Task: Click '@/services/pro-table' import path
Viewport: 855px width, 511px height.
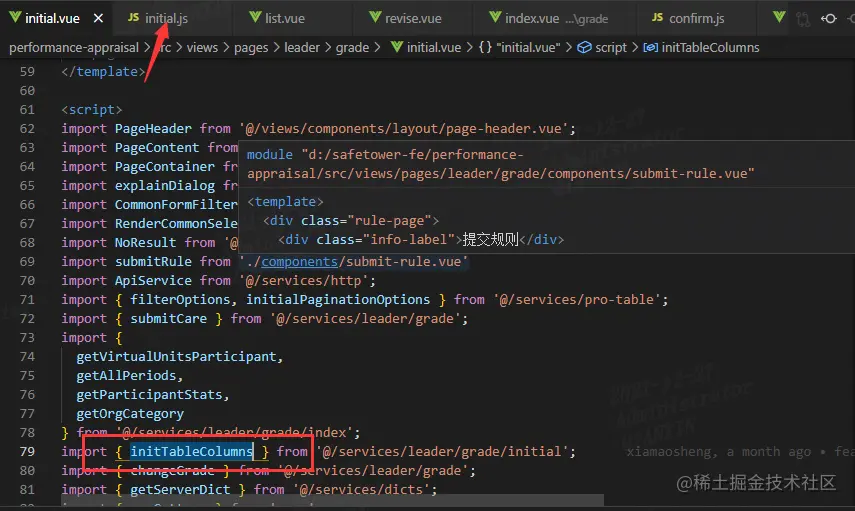Action: click(x=577, y=300)
